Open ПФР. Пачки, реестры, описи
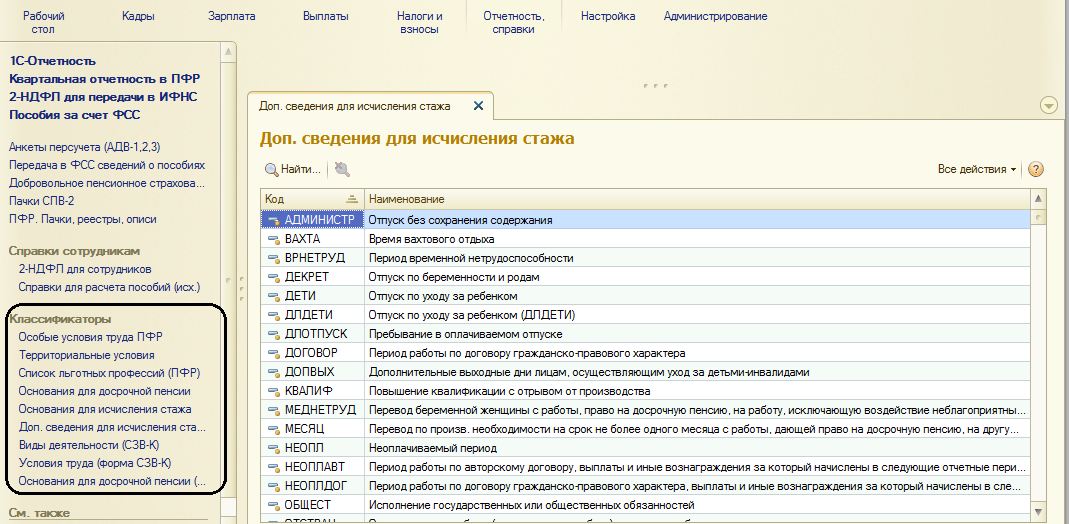Image resolution: width=1069 pixels, height=524 pixels. [x=82, y=219]
